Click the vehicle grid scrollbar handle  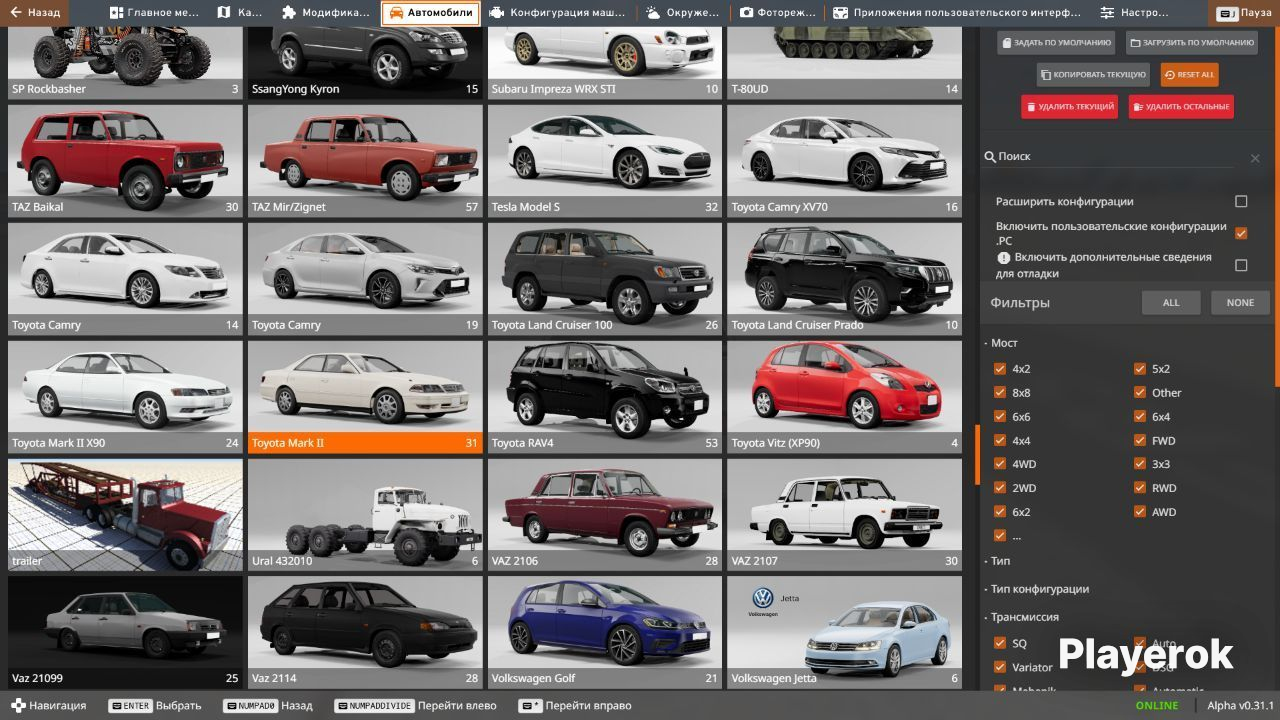coord(977,454)
